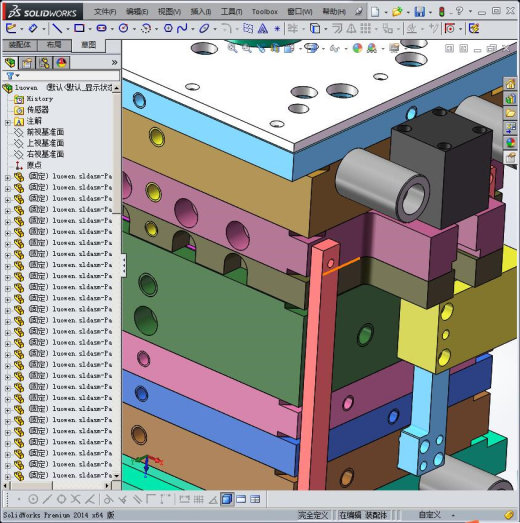This screenshot has height=523, width=520.
Task: Click the Save icon in title toolbar
Action: (x=420, y=12)
